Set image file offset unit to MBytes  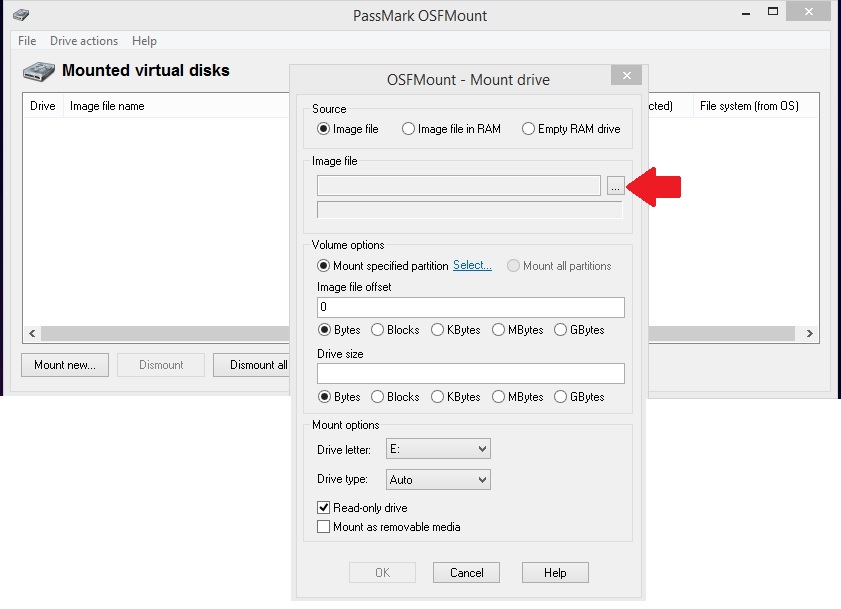click(x=518, y=329)
